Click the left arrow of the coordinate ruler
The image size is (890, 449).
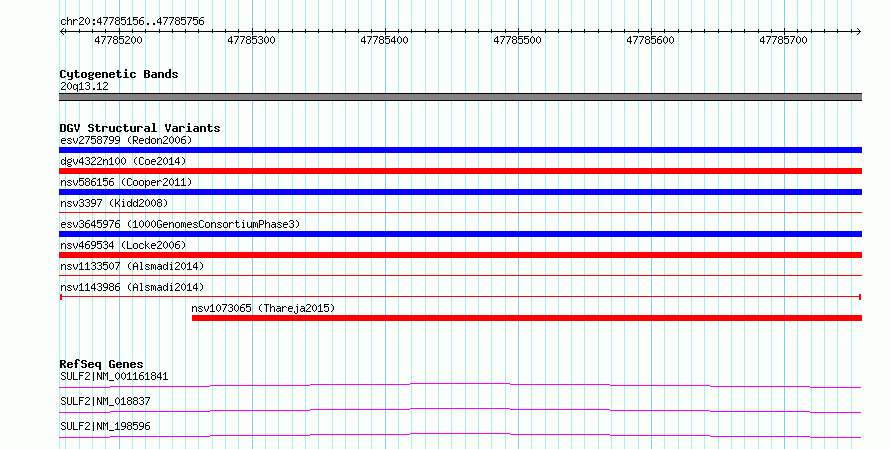[62, 32]
